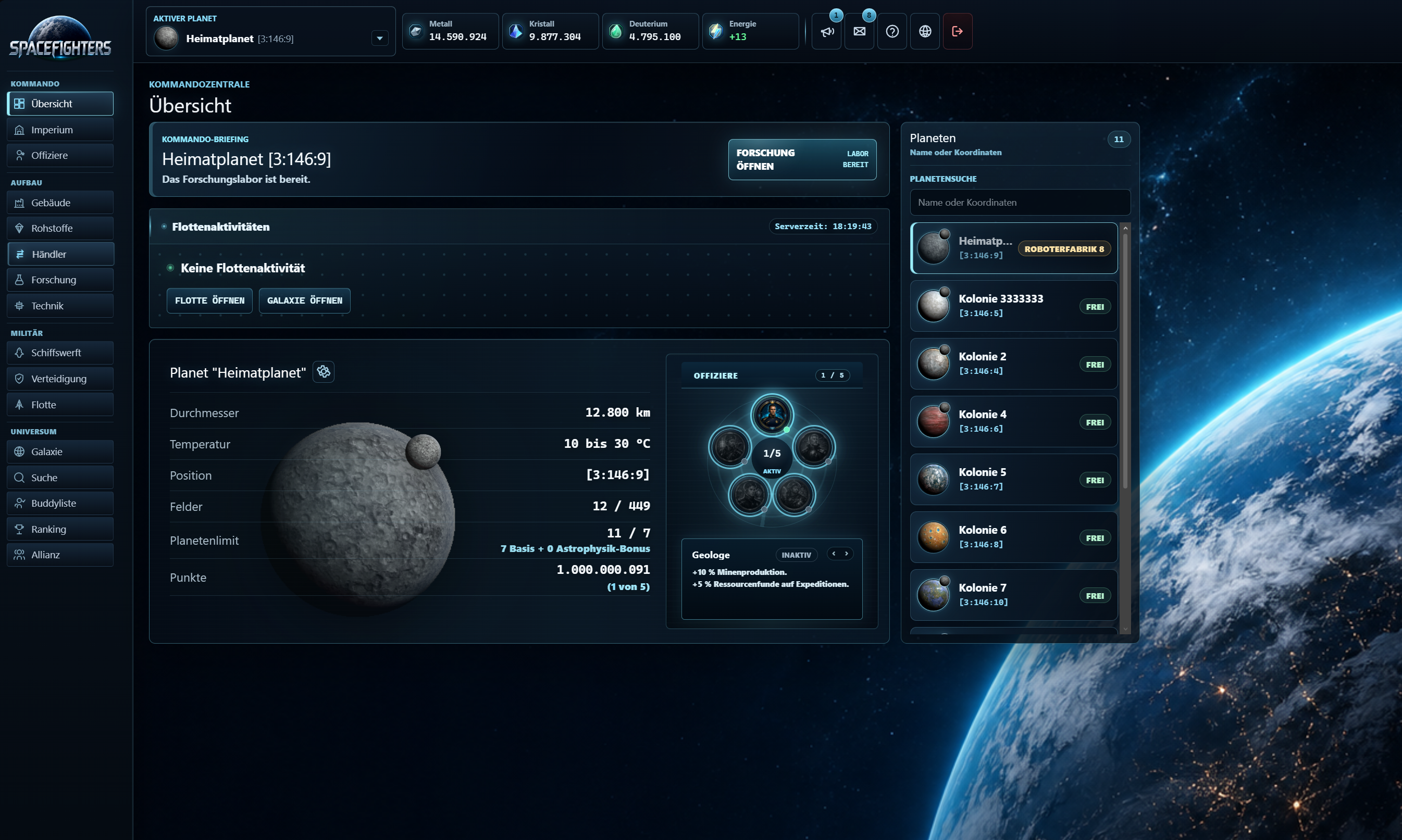Screen dimensions: 1402x840
Task: Click "7 Basis + 0 Astrophysik-Bonus" text
Action: [575, 548]
